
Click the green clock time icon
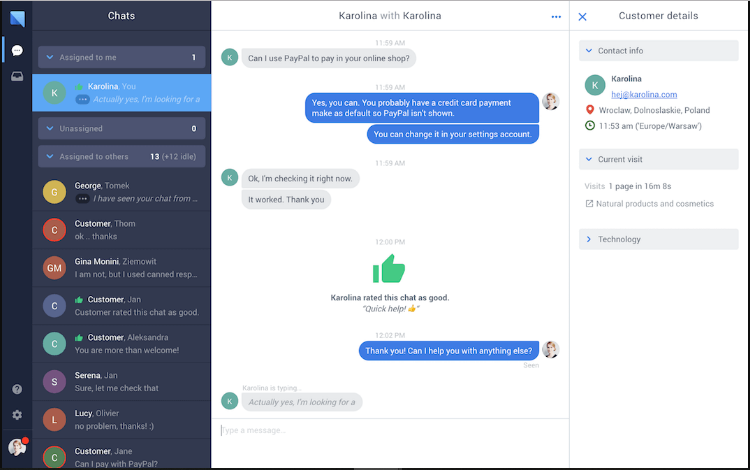coord(590,126)
